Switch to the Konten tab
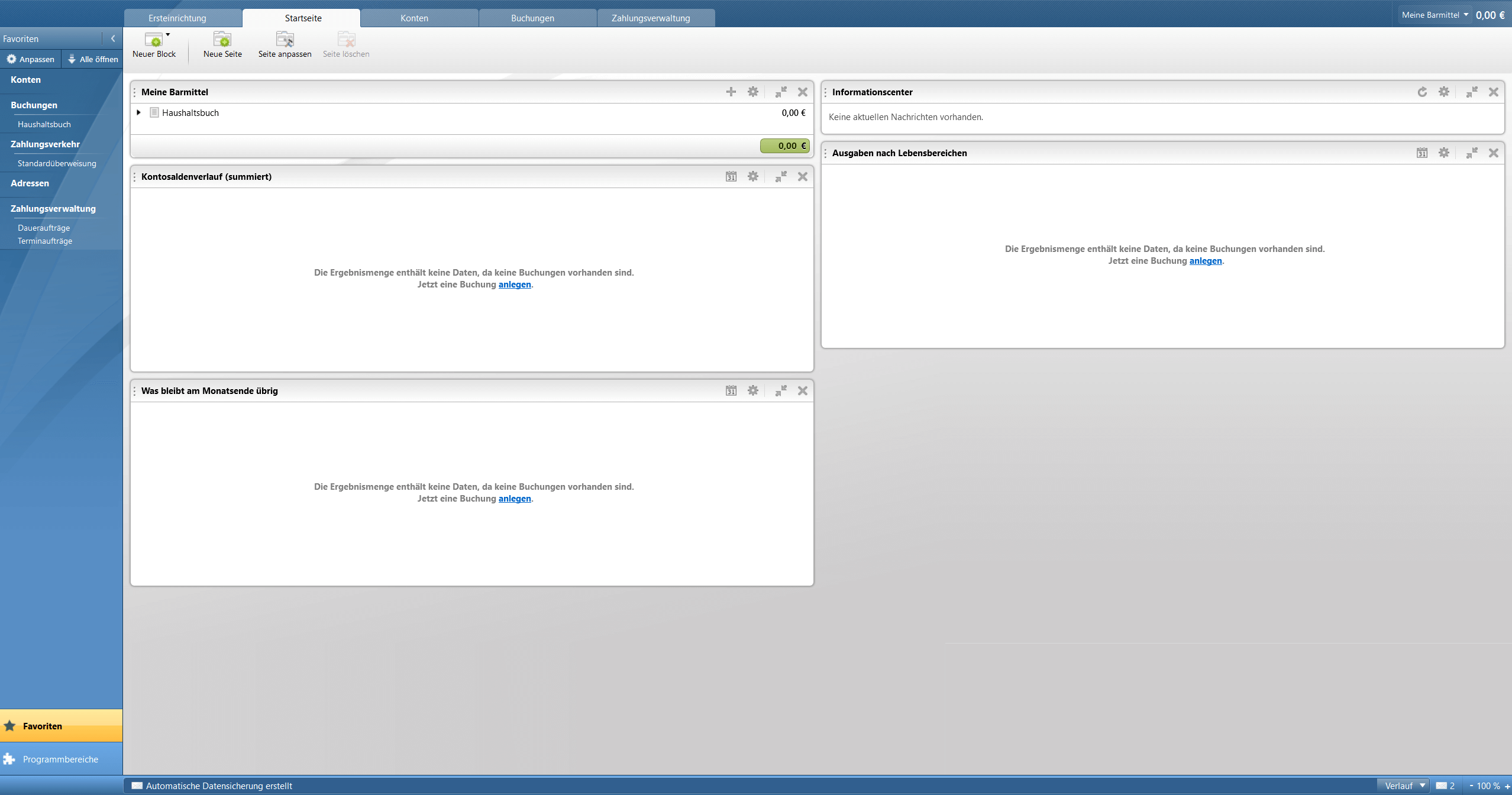The height and width of the screenshot is (795, 1512). [x=414, y=18]
